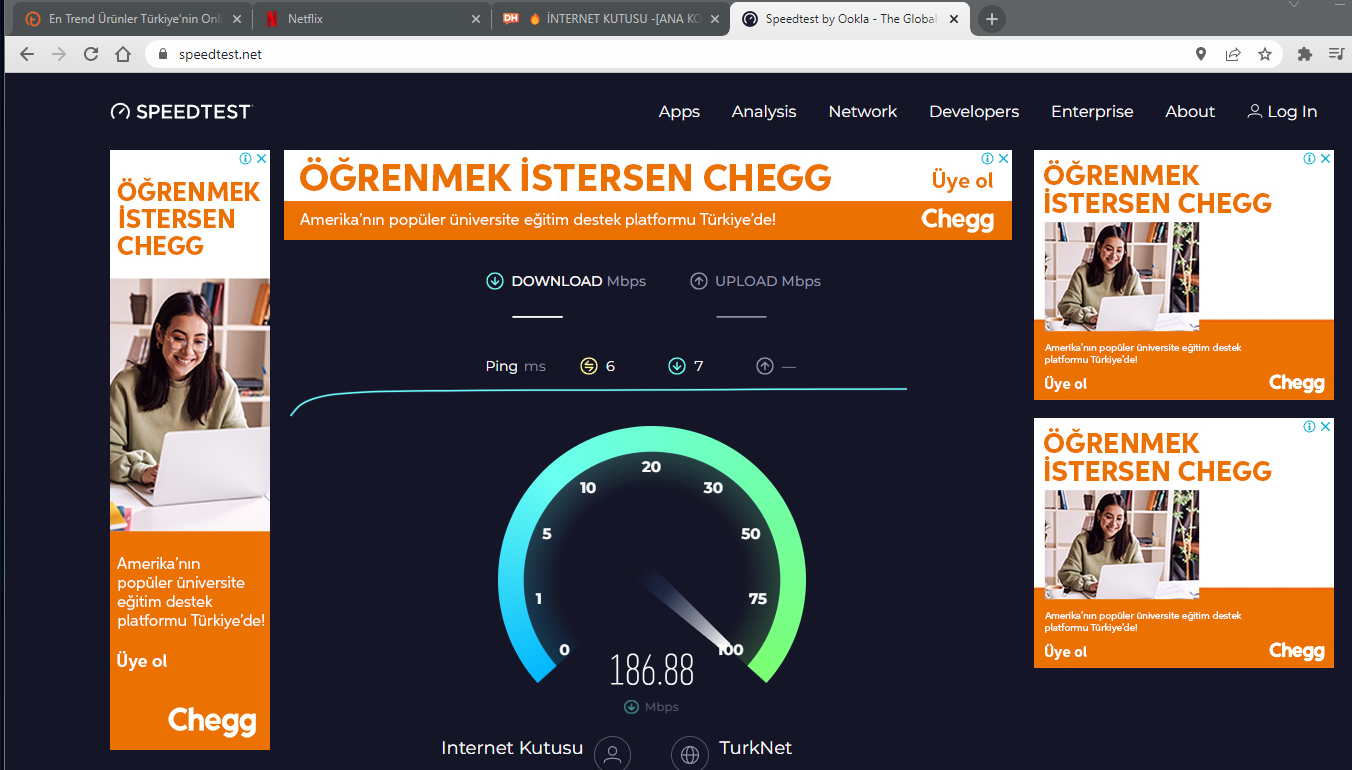Viewport: 1352px width, 770px height.
Task: Close the left sidebar Chegg ad
Action: (262, 158)
